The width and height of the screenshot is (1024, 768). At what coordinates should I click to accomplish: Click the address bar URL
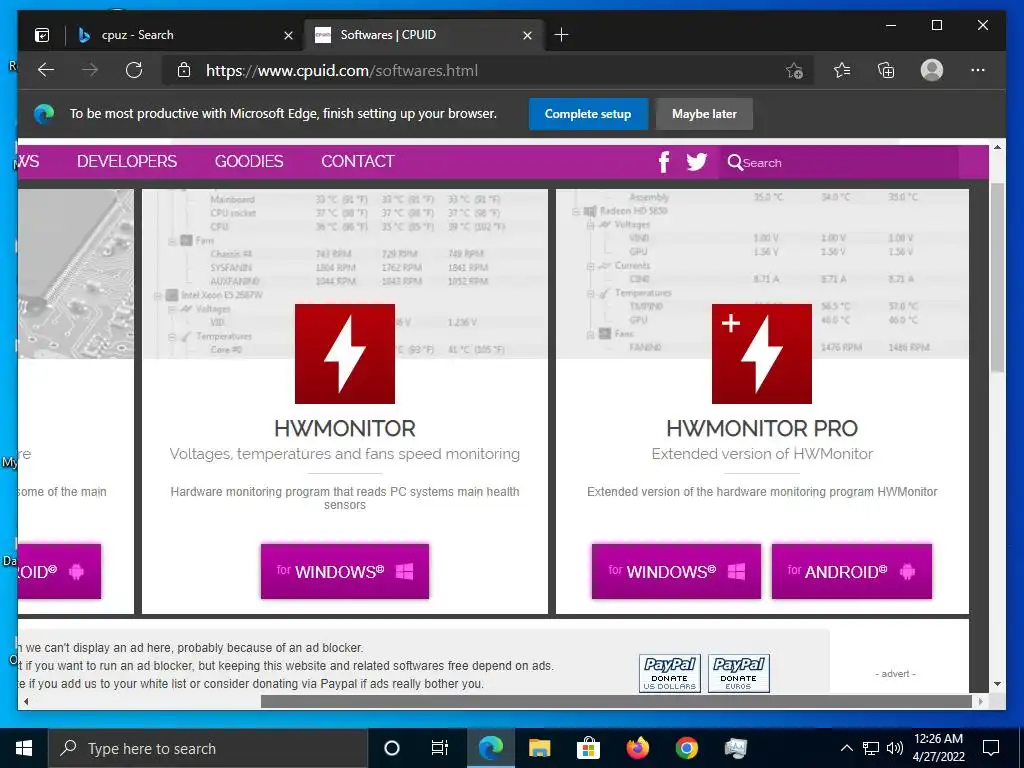(342, 71)
